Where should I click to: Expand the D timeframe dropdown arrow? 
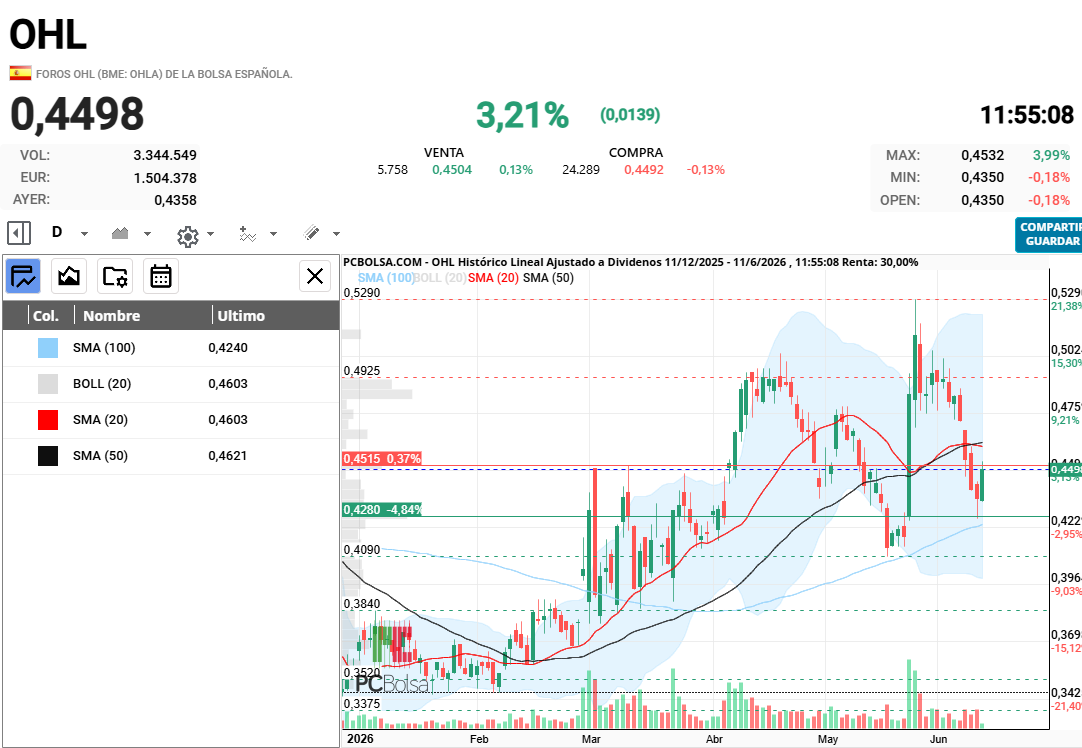click(x=84, y=234)
